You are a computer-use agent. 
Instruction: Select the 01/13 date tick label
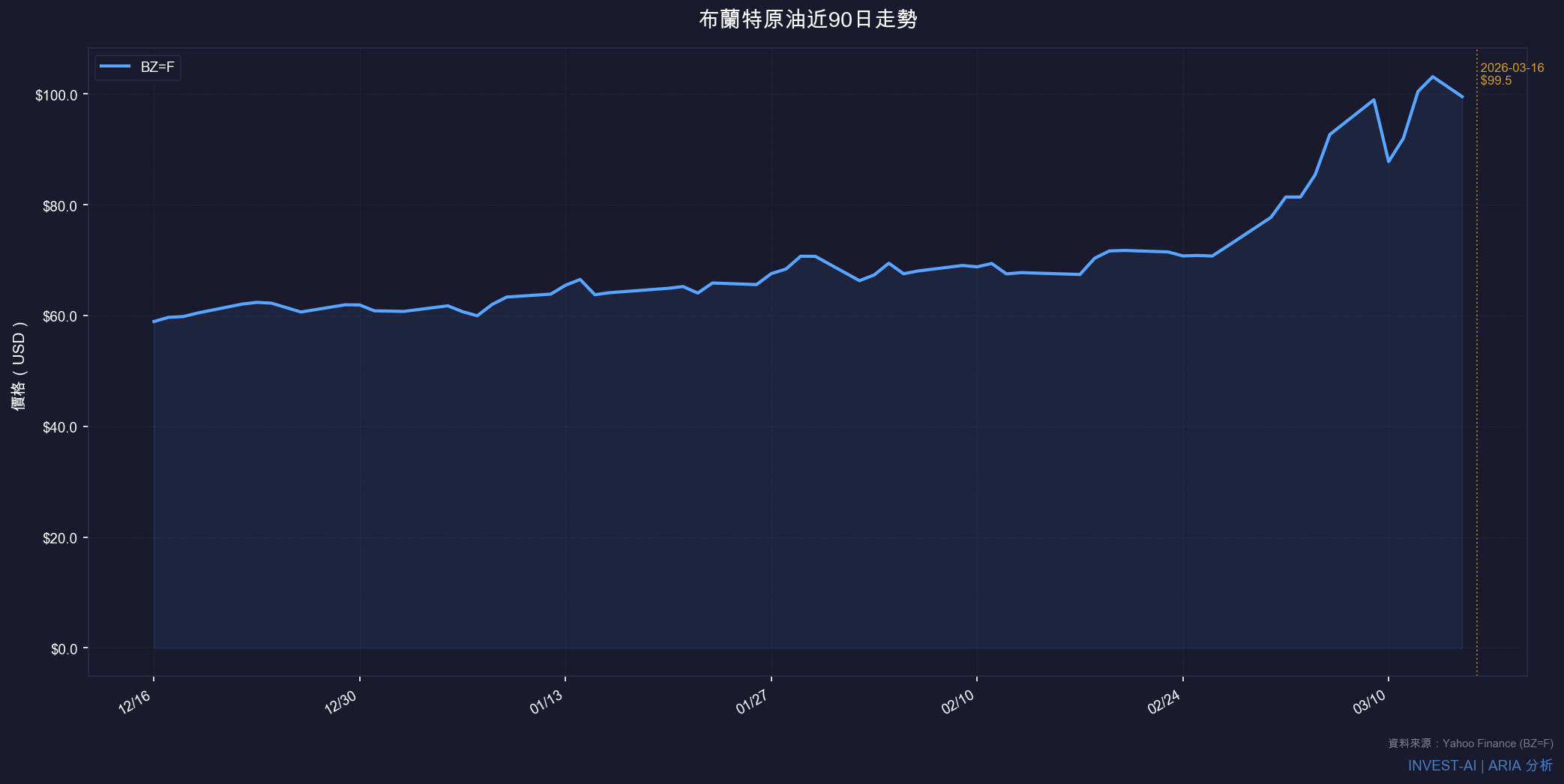click(x=547, y=702)
